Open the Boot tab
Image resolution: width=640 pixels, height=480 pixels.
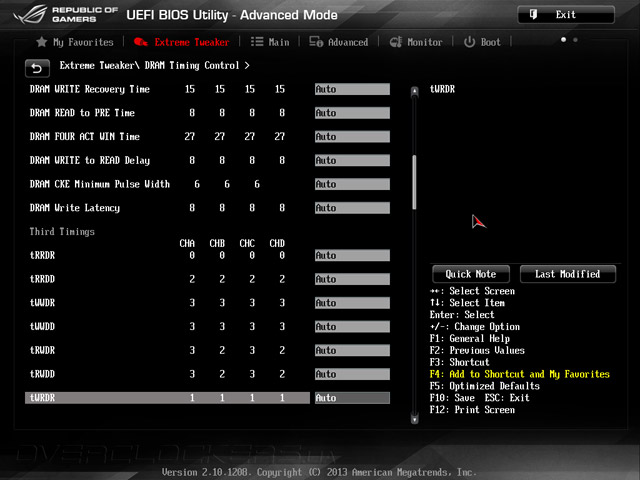point(482,42)
